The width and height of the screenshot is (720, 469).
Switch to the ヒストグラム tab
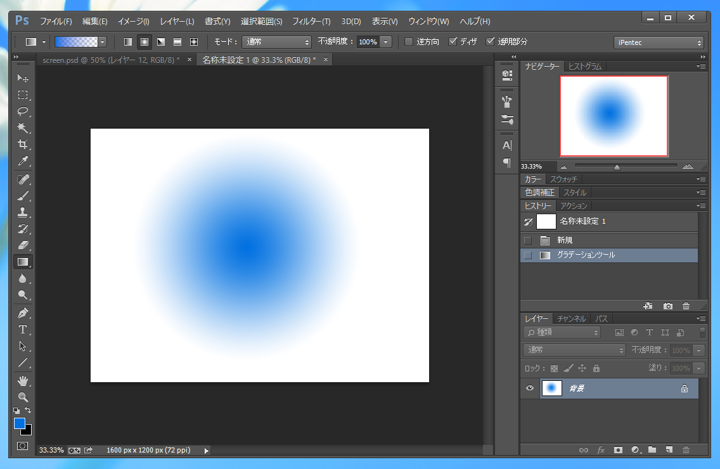pyautogui.click(x=585, y=67)
